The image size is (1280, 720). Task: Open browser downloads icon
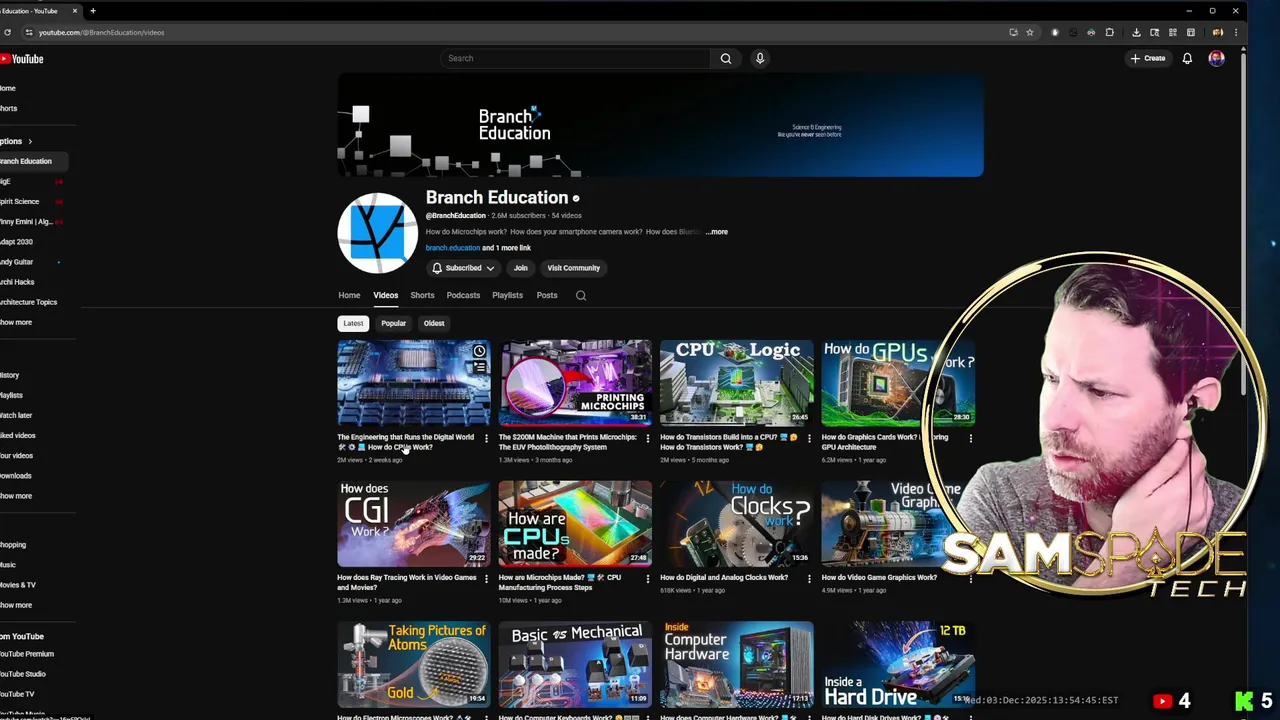pos(1136,32)
